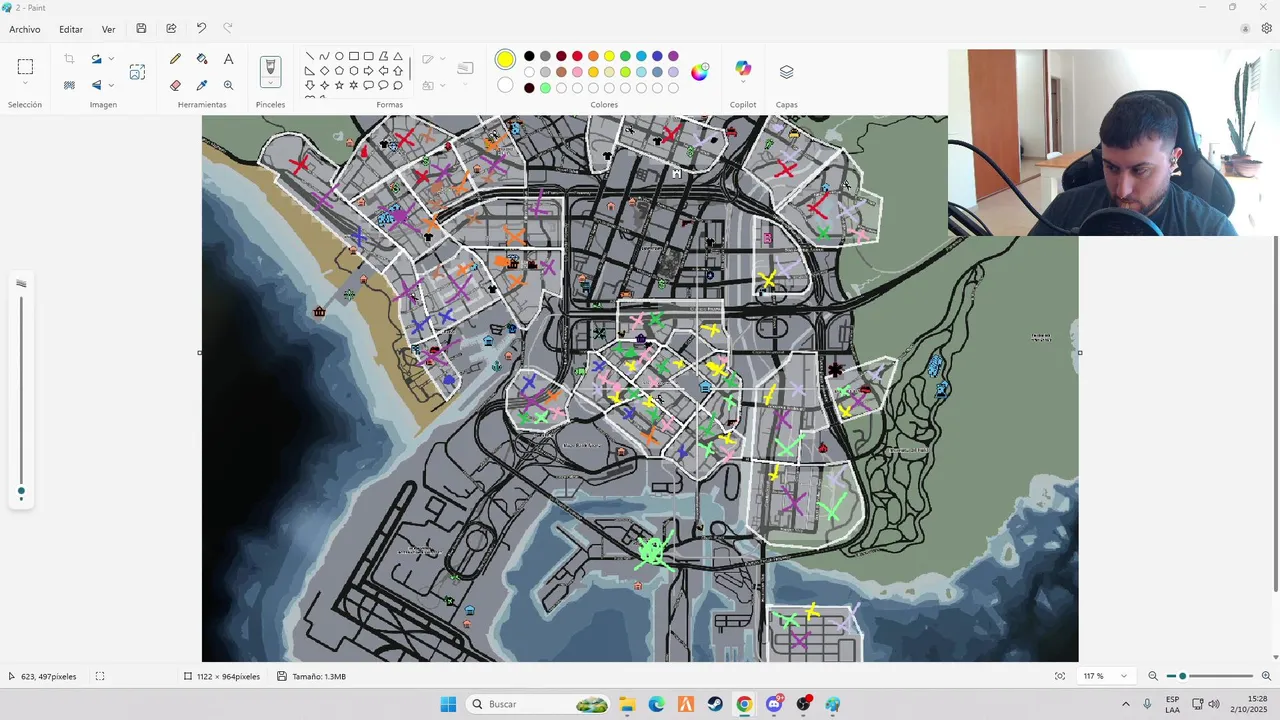
Task: Open the Ver menu
Action: point(108,29)
